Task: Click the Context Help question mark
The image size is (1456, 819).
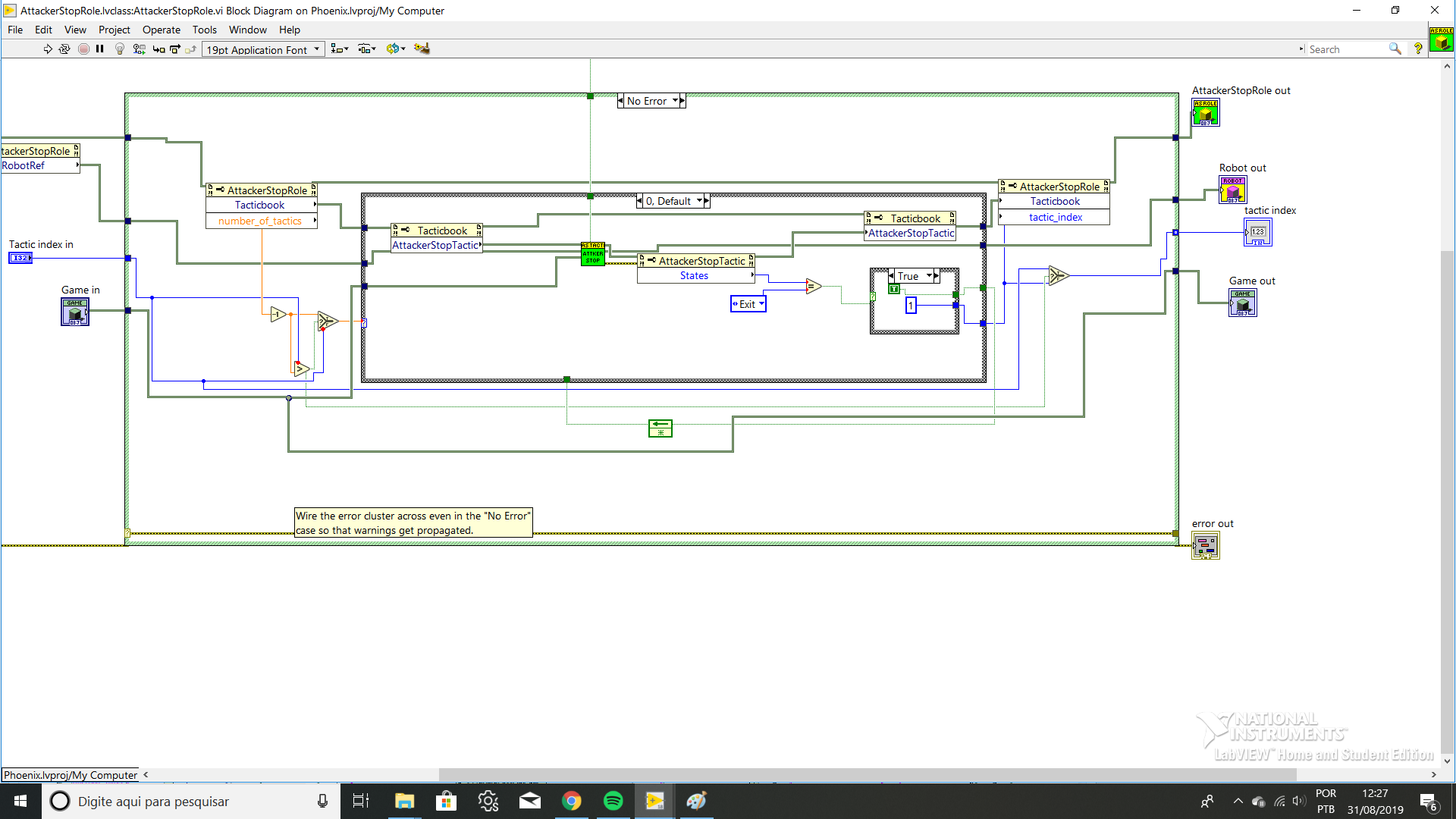Action: (x=1418, y=49)
